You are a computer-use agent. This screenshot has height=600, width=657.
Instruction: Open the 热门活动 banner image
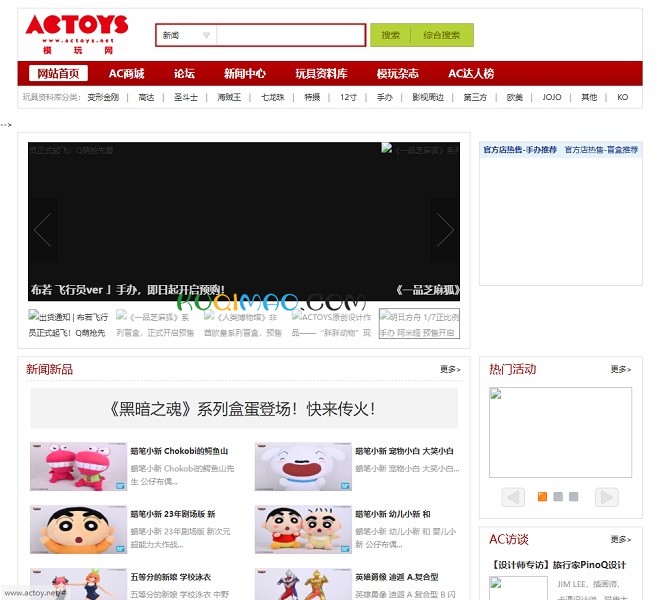560,432
